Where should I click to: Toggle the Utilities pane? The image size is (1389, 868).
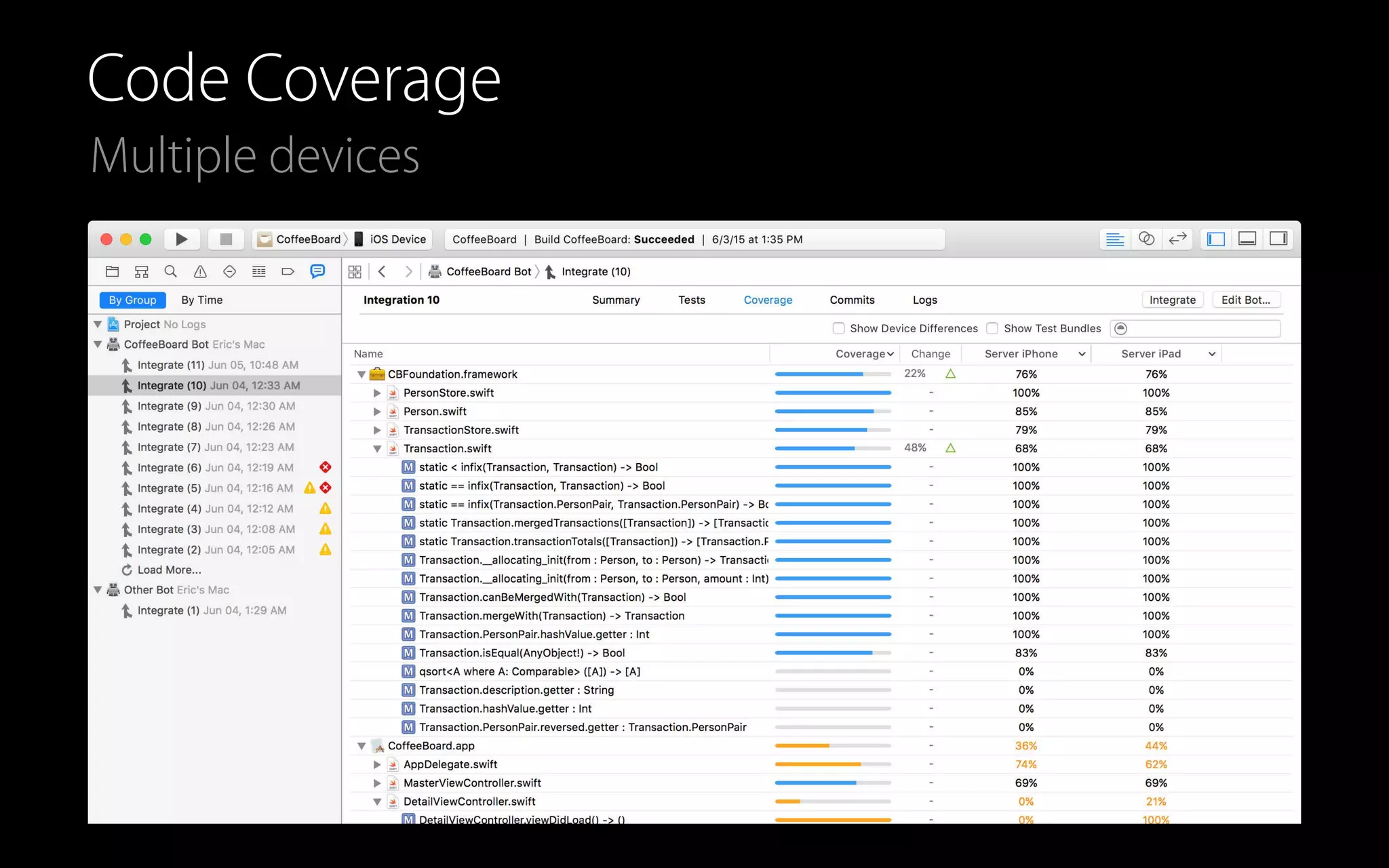tap(1278, 239)
